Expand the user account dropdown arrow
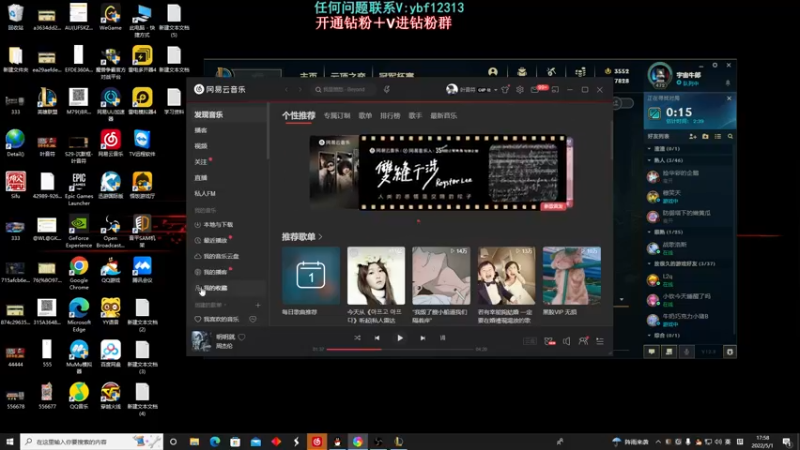 coord(495,90)
